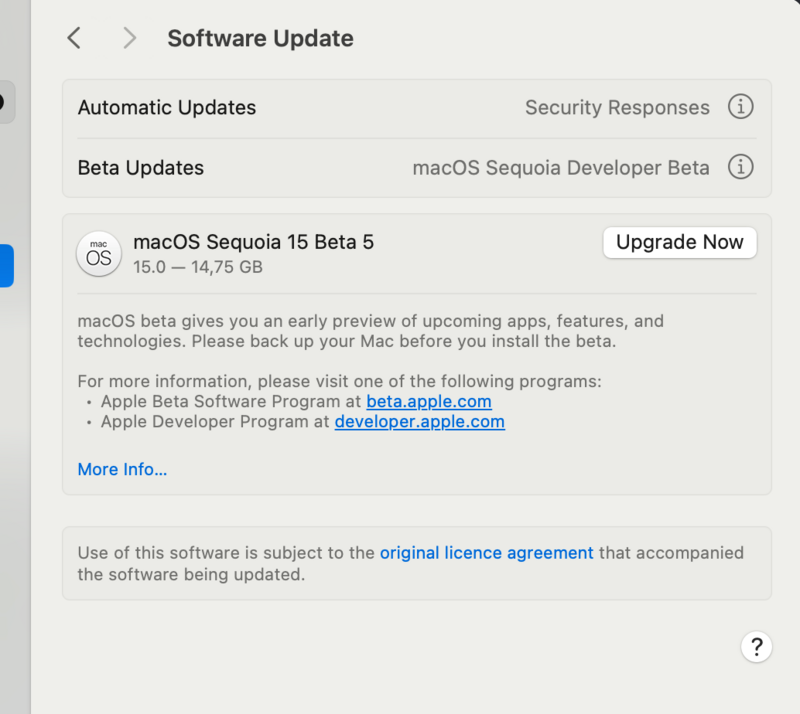Visit the developer.apple.com link

[419, 421]
